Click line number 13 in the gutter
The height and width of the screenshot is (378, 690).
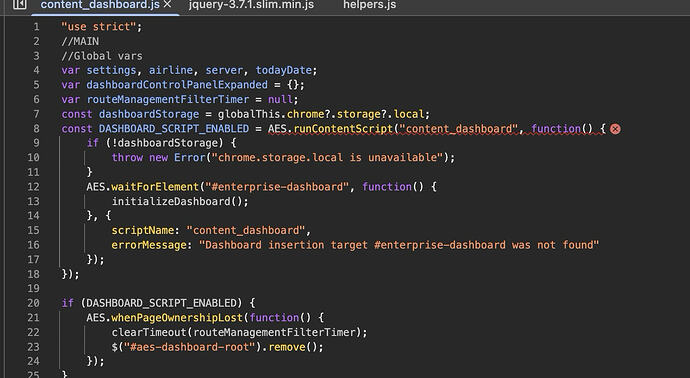click(x=33, y=202)
